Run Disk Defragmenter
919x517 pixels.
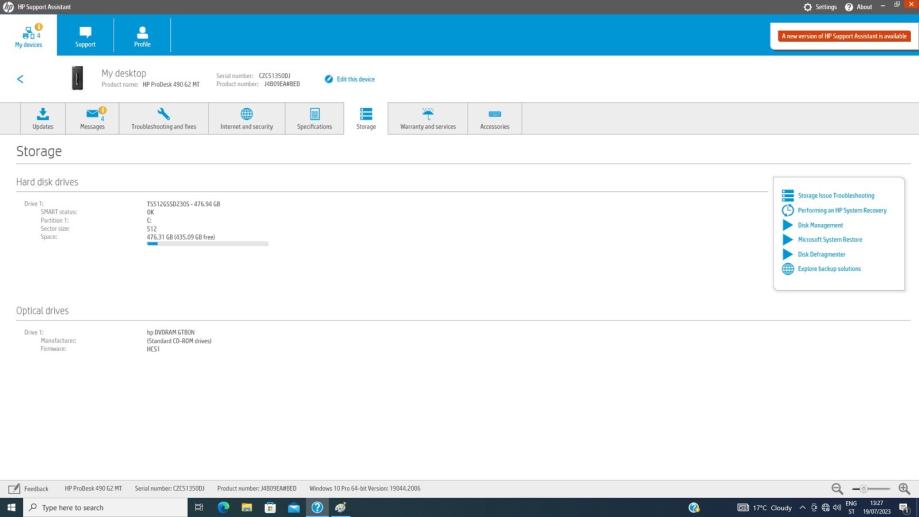(x=821, y=254)
